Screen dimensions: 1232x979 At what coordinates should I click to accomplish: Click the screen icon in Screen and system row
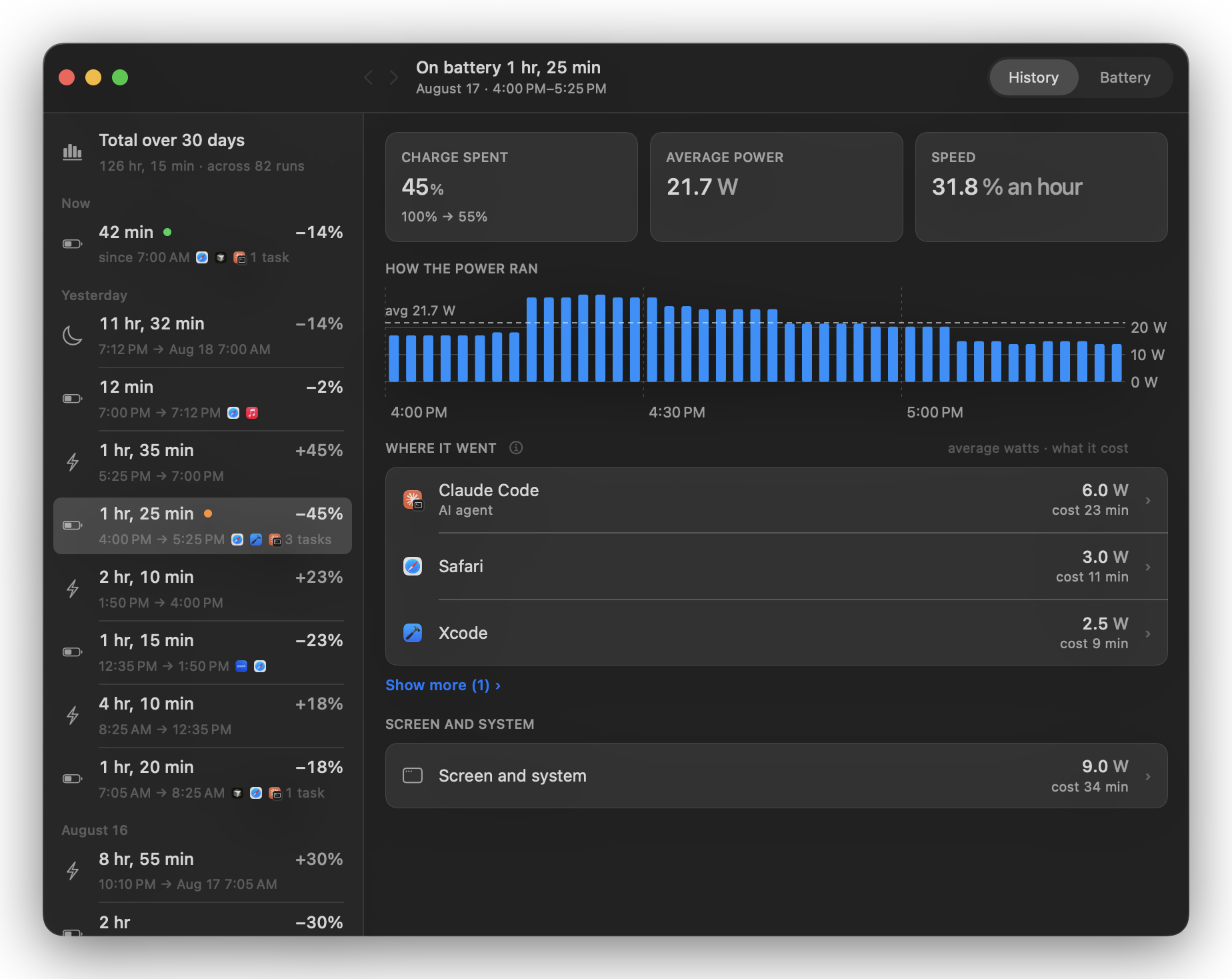click(x=413, y=776)
